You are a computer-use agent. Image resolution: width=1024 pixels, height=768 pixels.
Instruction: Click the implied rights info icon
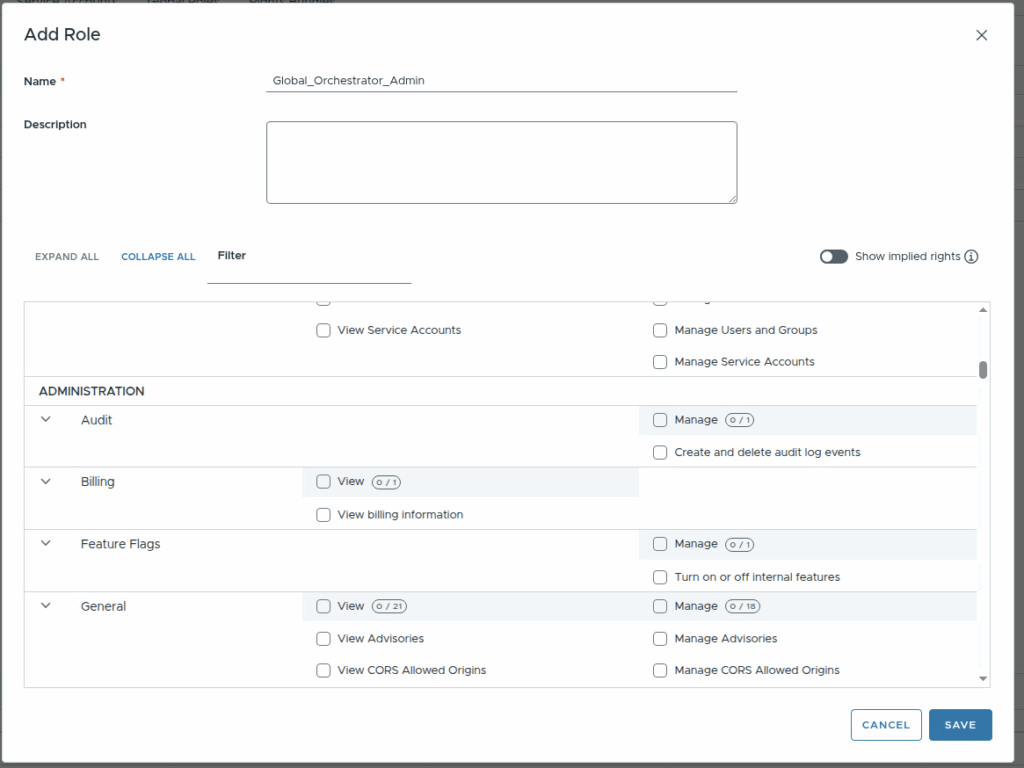(971, 257)
